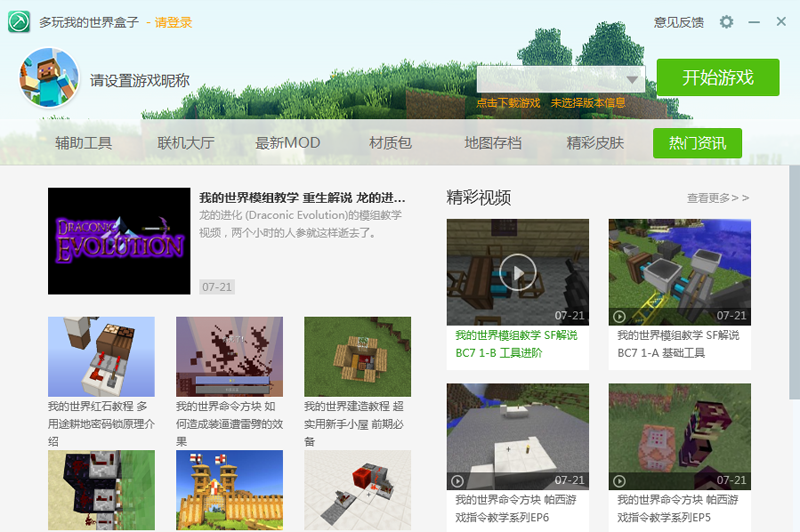This screenshot has height=532, width=800.
Task: Play the SF解说 BC7 1-B video
Action: point(517,272)
